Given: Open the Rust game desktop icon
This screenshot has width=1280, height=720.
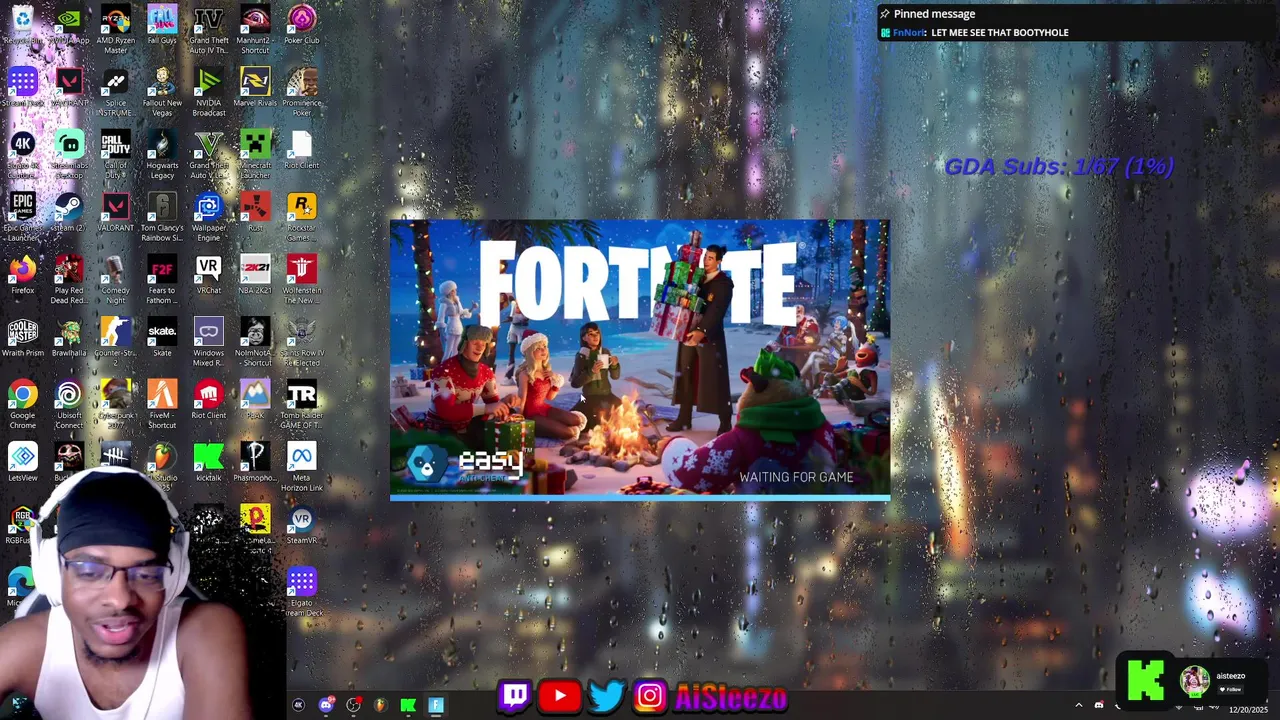Looking at the screenshot, I should pyautogui.click(x=255, y=213).
